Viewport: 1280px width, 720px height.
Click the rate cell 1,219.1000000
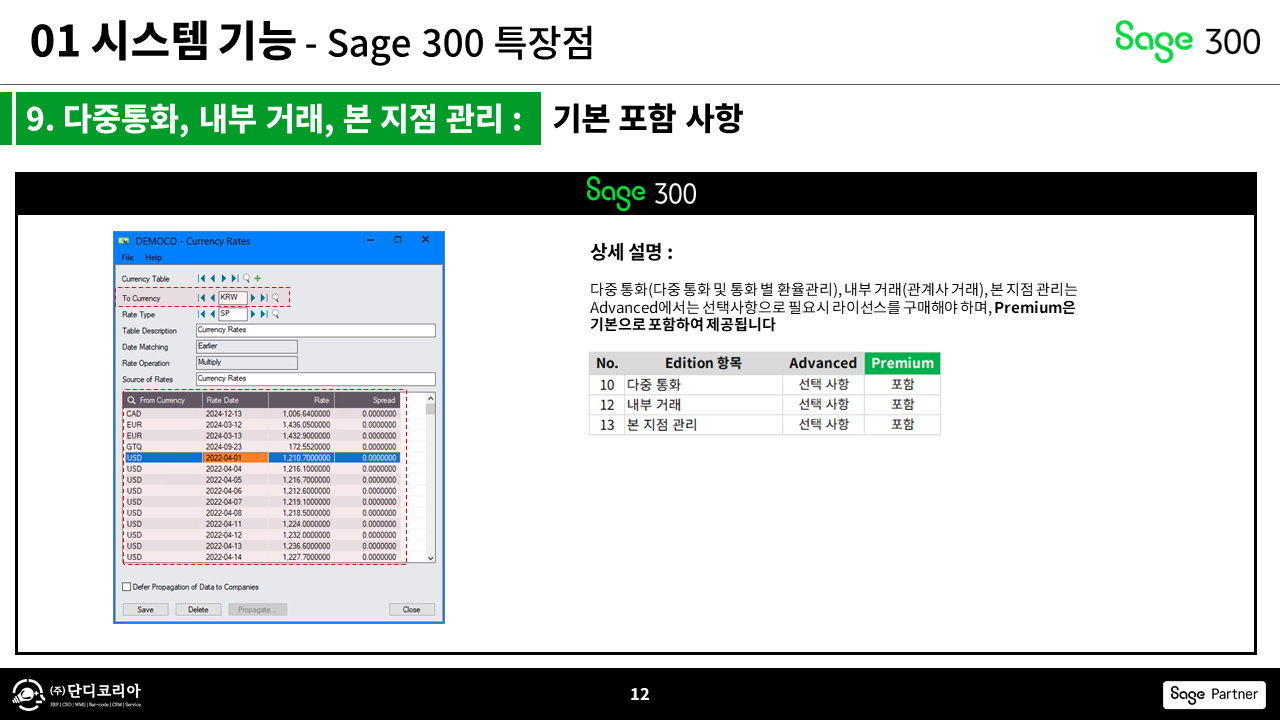[x=301, y=502]
